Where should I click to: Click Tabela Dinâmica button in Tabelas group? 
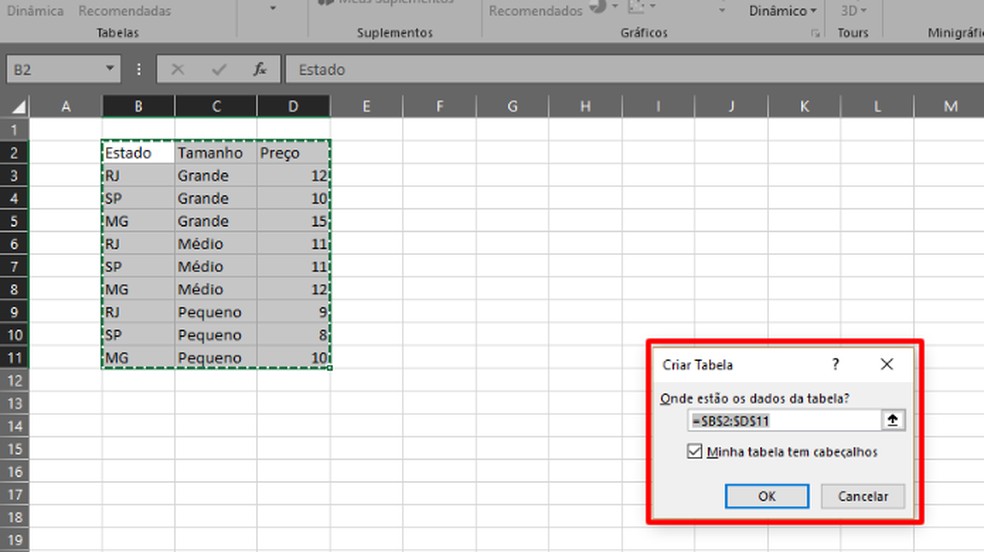coord(35,11)
